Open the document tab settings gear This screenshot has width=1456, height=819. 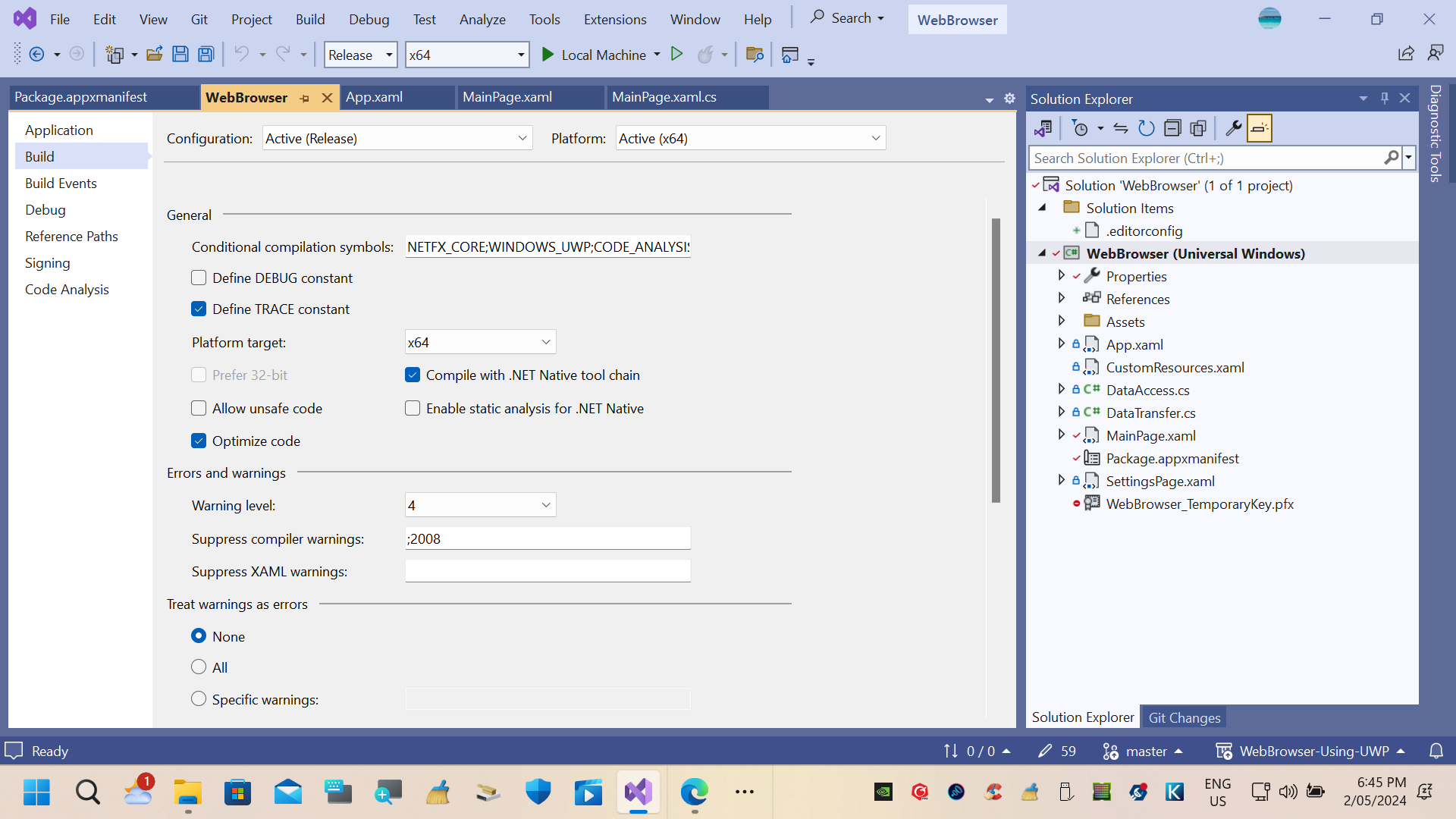[1009, 99]
